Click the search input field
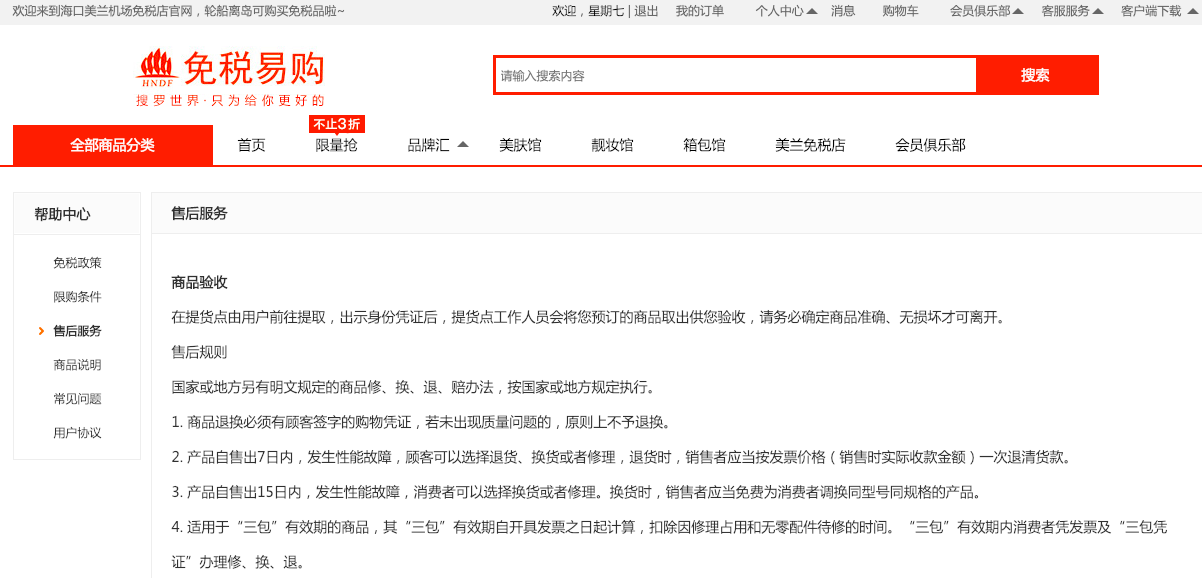1202x578 pixels. 736,75
